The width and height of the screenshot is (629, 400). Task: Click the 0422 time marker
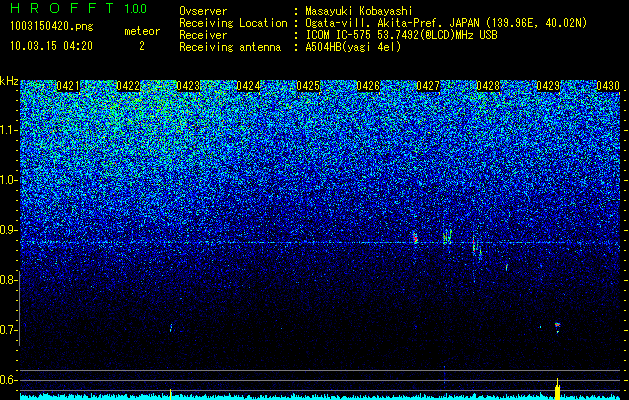click(x=128, y=86)
